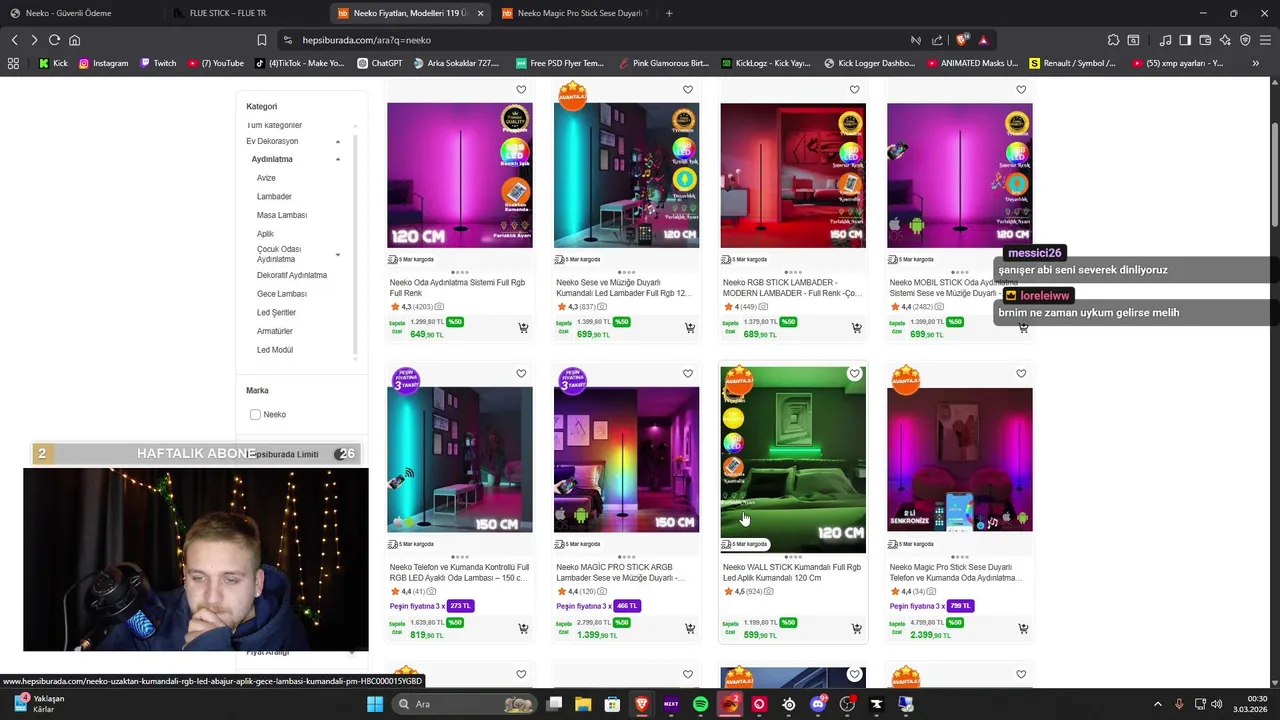Close the Neeko Fiyatları tab
Image resolution: width=1280 pixels, height=720 pixels.
(481, 13)
